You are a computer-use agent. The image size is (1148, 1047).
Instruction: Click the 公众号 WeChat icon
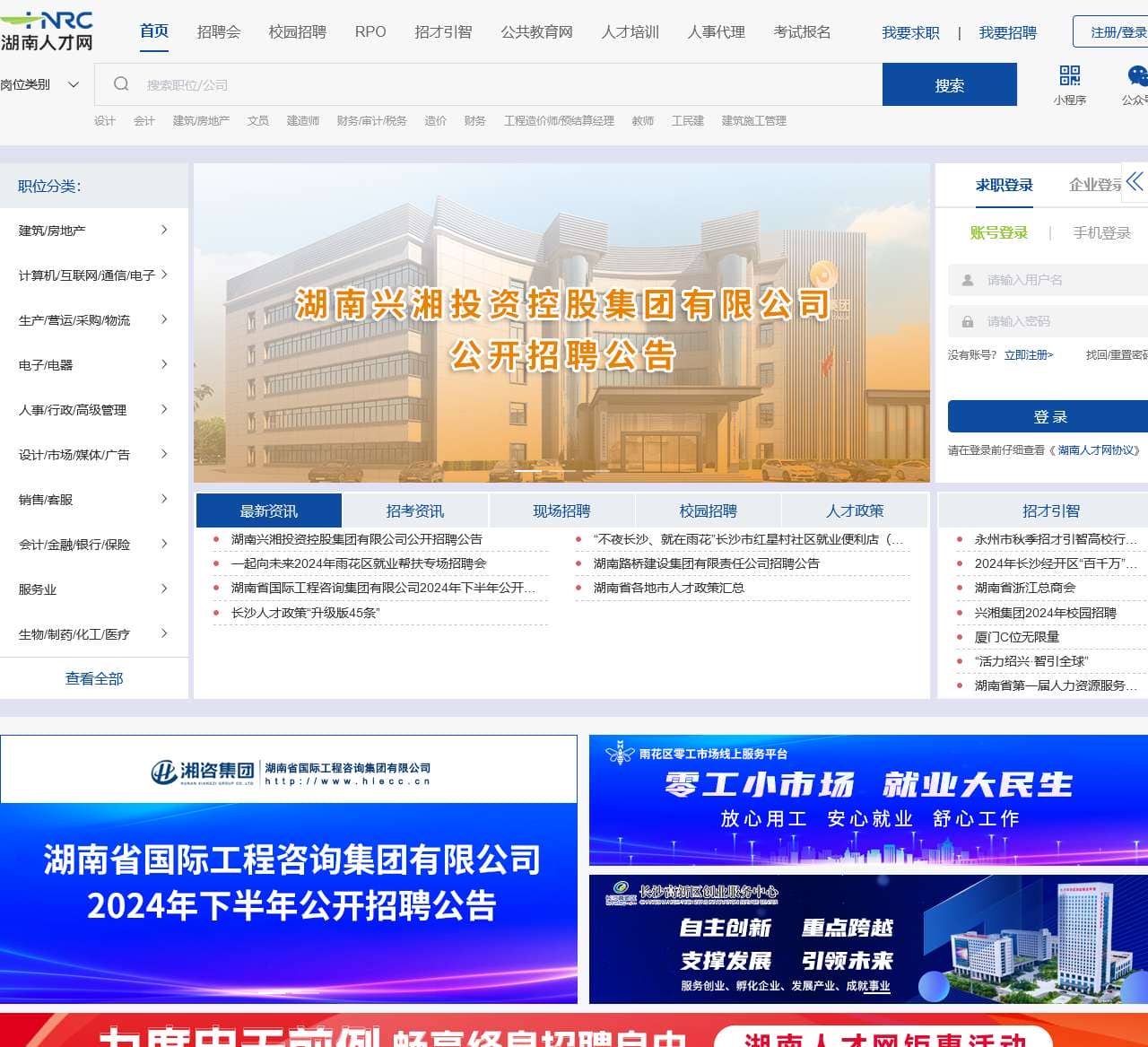point(1137,75)
